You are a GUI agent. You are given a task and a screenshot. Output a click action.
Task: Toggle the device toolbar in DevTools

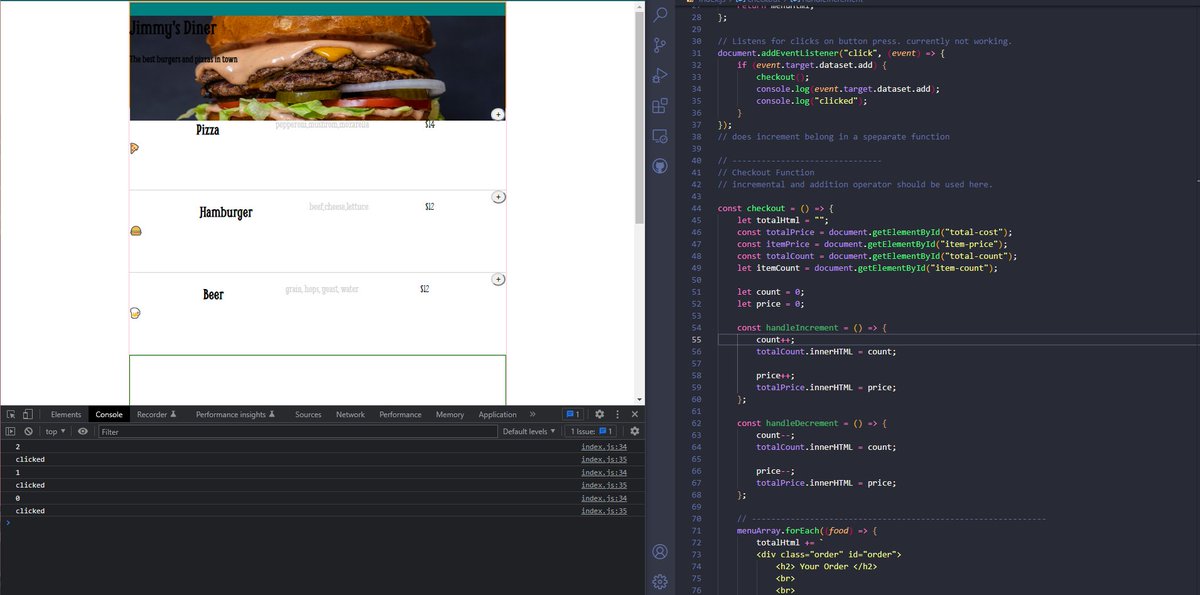click(27, 414)
